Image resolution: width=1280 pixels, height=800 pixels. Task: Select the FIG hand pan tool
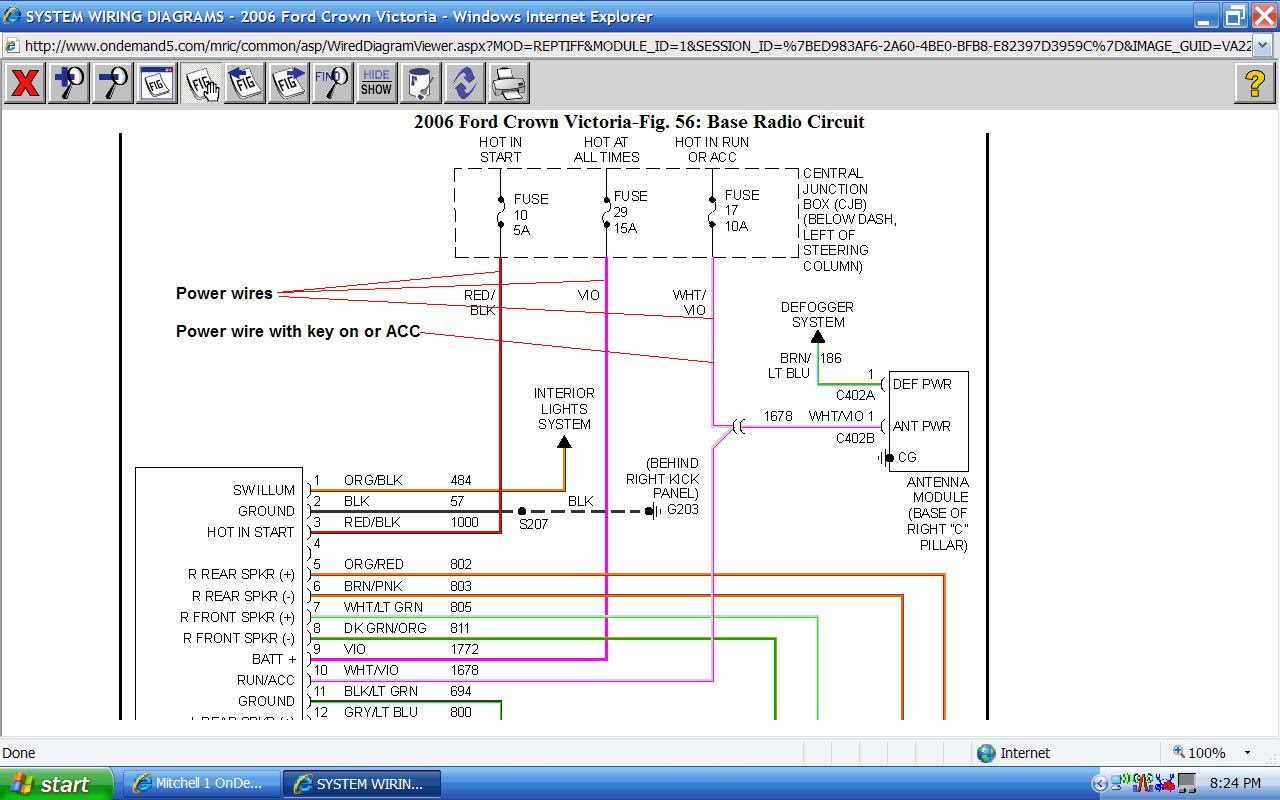201,83
